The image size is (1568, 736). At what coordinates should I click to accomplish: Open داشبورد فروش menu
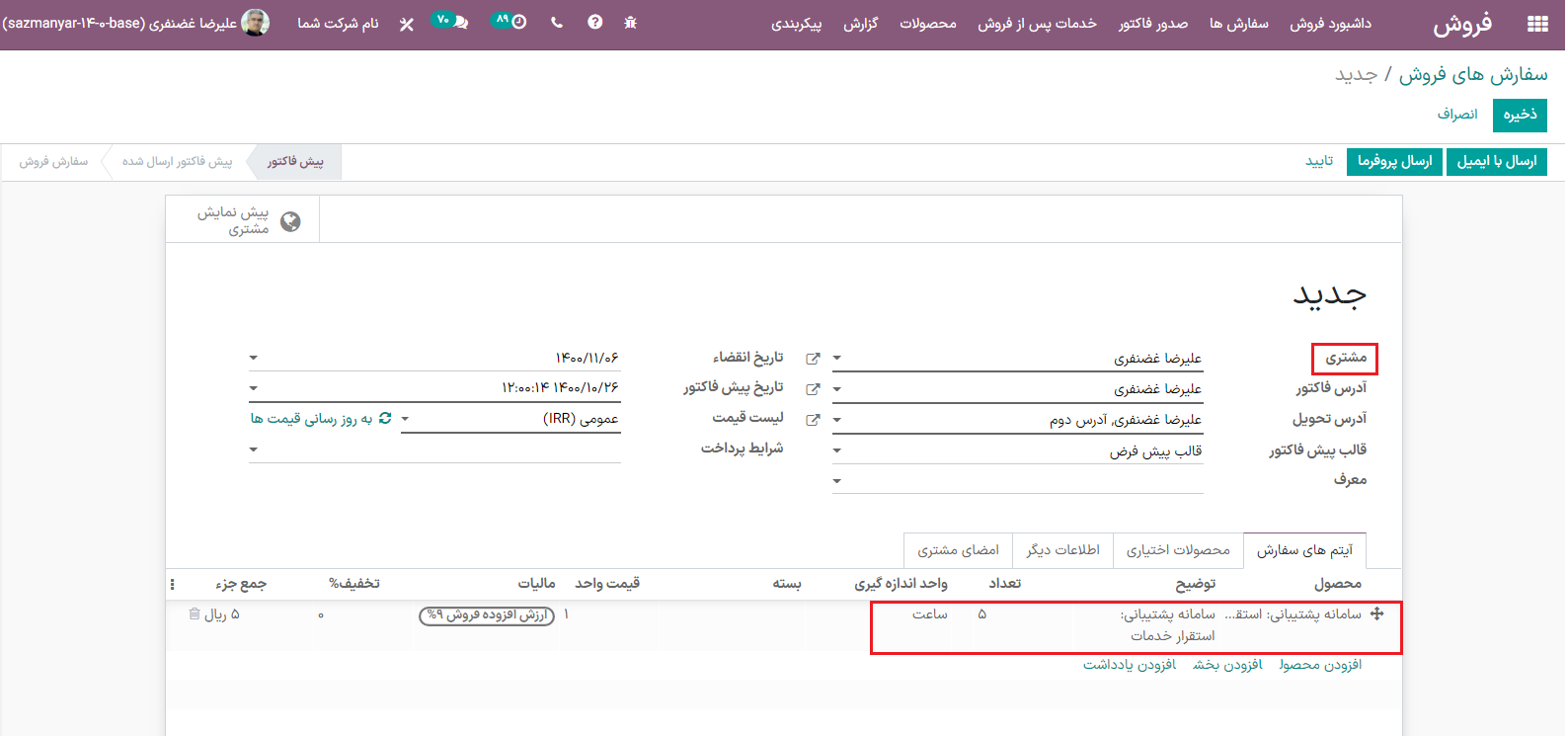(x=1330, y=23)
